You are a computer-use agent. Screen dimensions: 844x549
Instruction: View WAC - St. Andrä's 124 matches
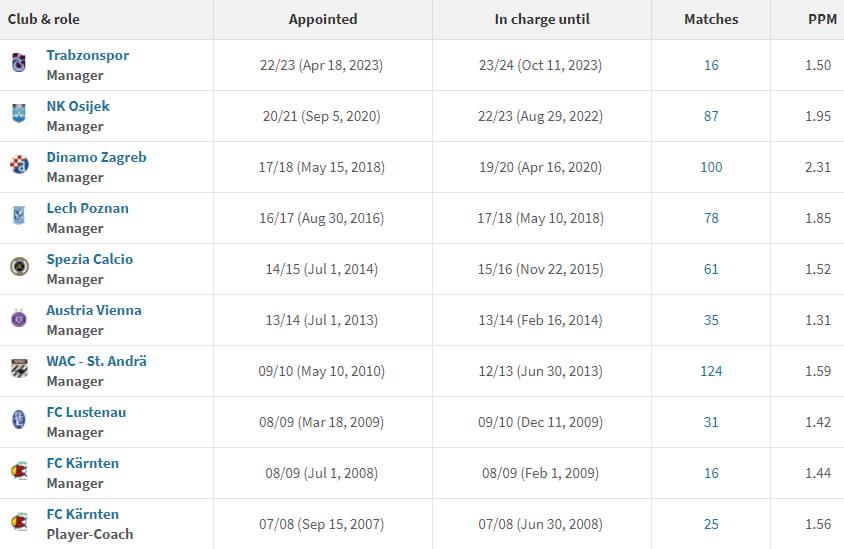coord(711,371)
